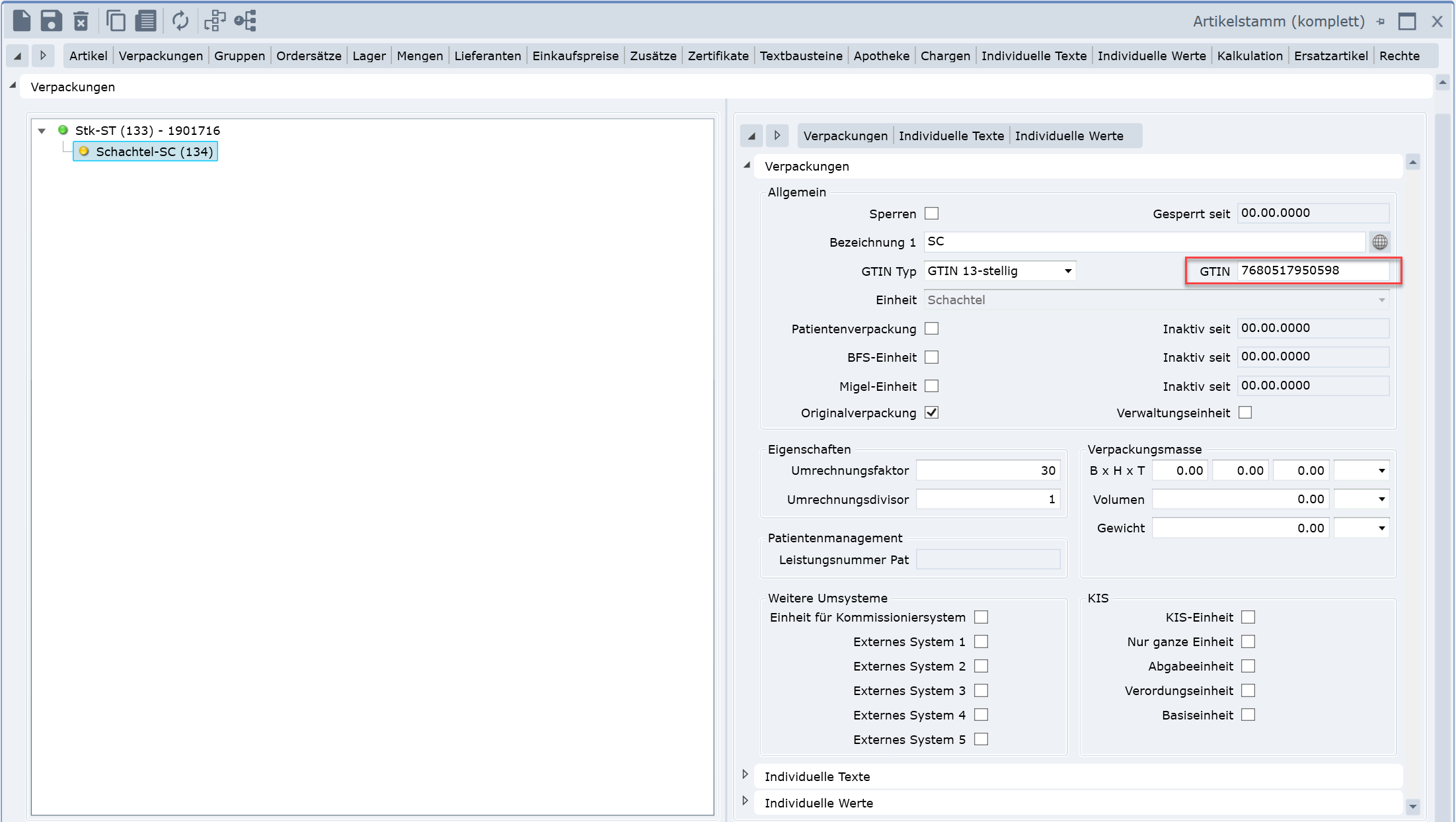Click the delete trash icon
The height and width of the screenshot is (822, 1456).
[x=81, y=21]
